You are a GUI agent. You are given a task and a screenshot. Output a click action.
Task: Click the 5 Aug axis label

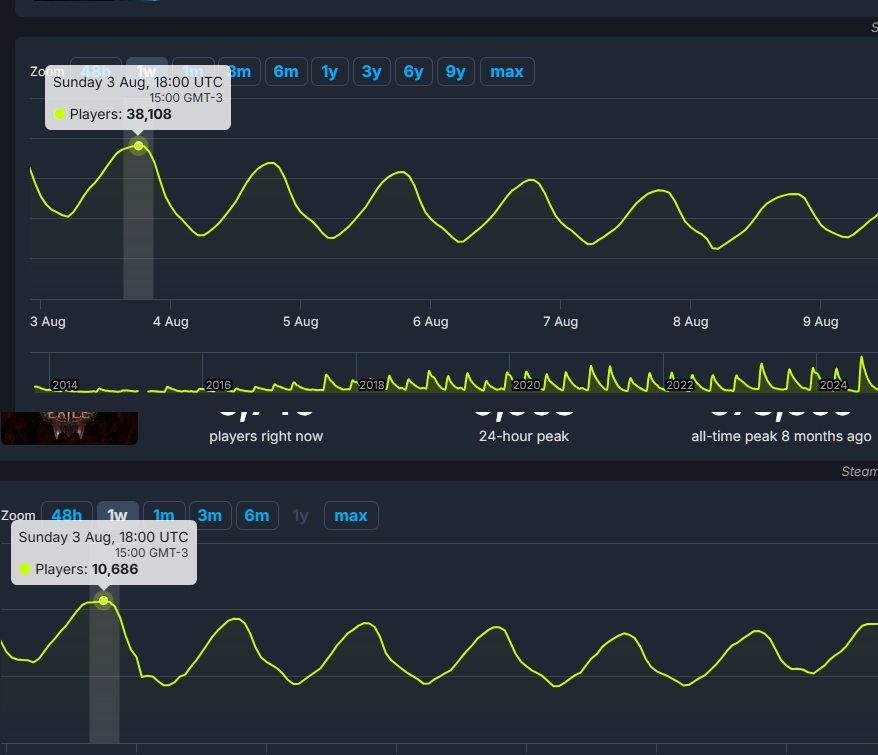(301, 321)
